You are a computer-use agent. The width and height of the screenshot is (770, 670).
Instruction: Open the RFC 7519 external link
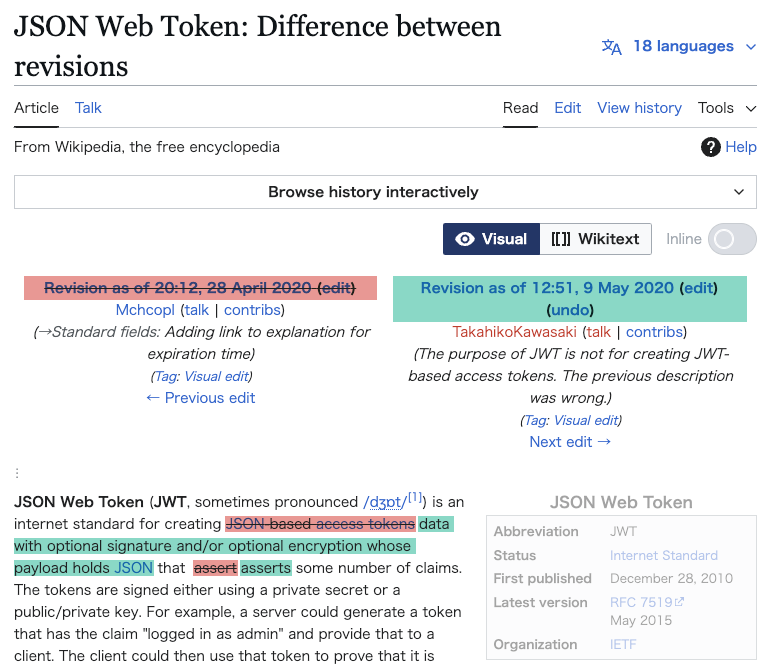pos(647,602)
